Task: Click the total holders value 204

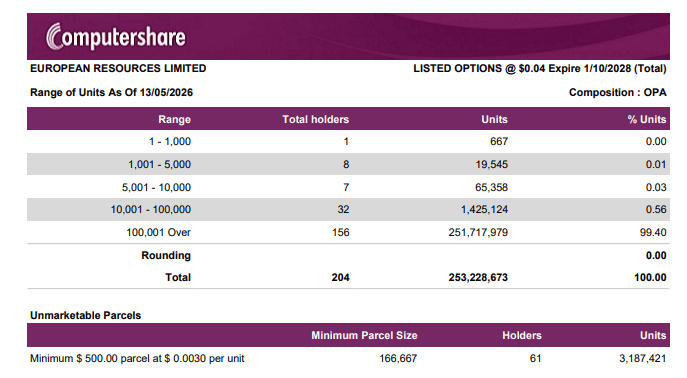Action: click(x=340, y=277)
